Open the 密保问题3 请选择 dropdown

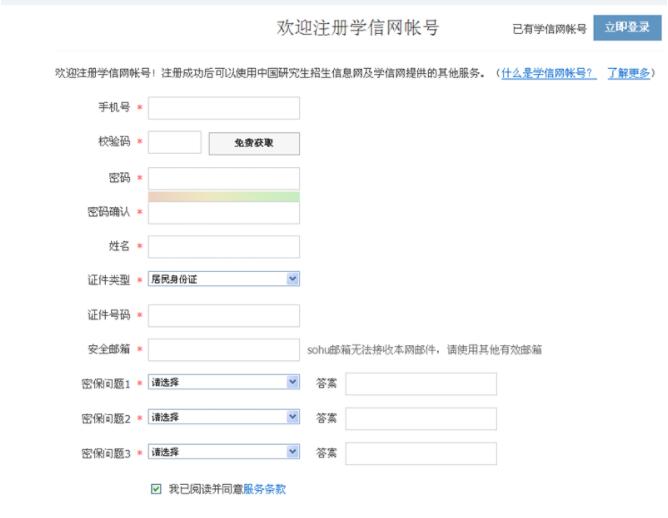click(224, 452)
